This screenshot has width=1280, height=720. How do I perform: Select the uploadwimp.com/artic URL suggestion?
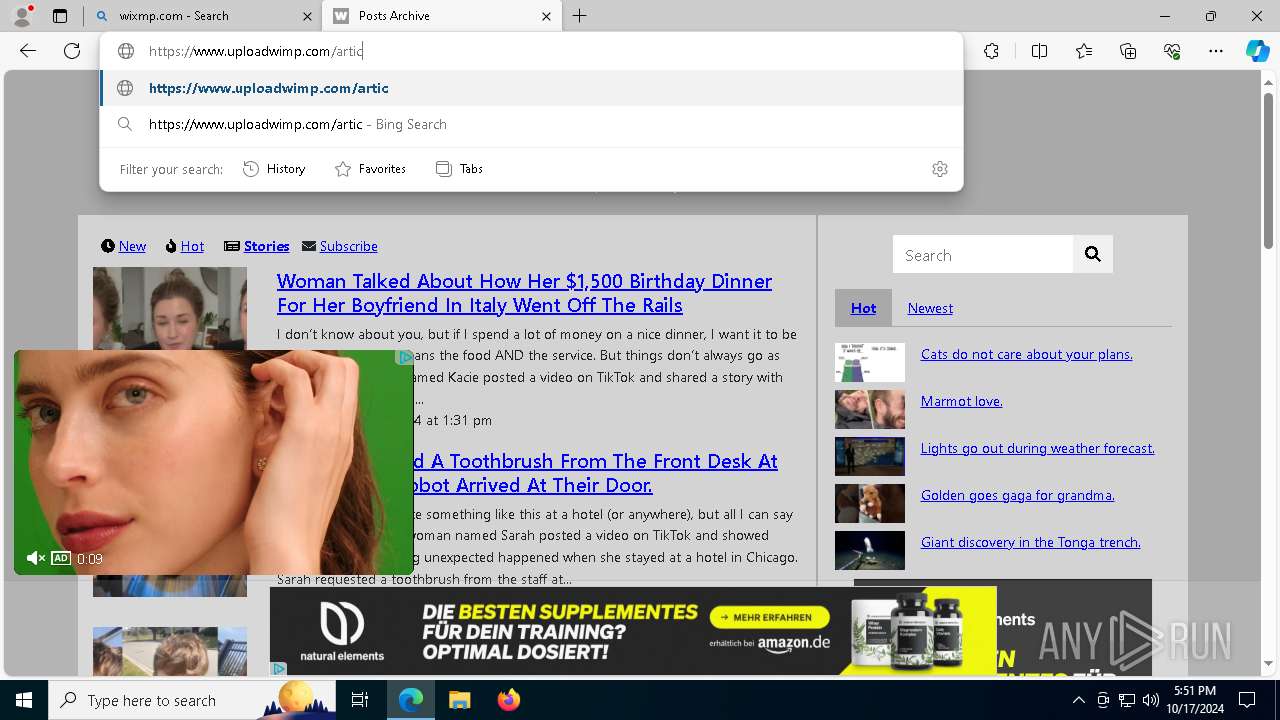532,88
